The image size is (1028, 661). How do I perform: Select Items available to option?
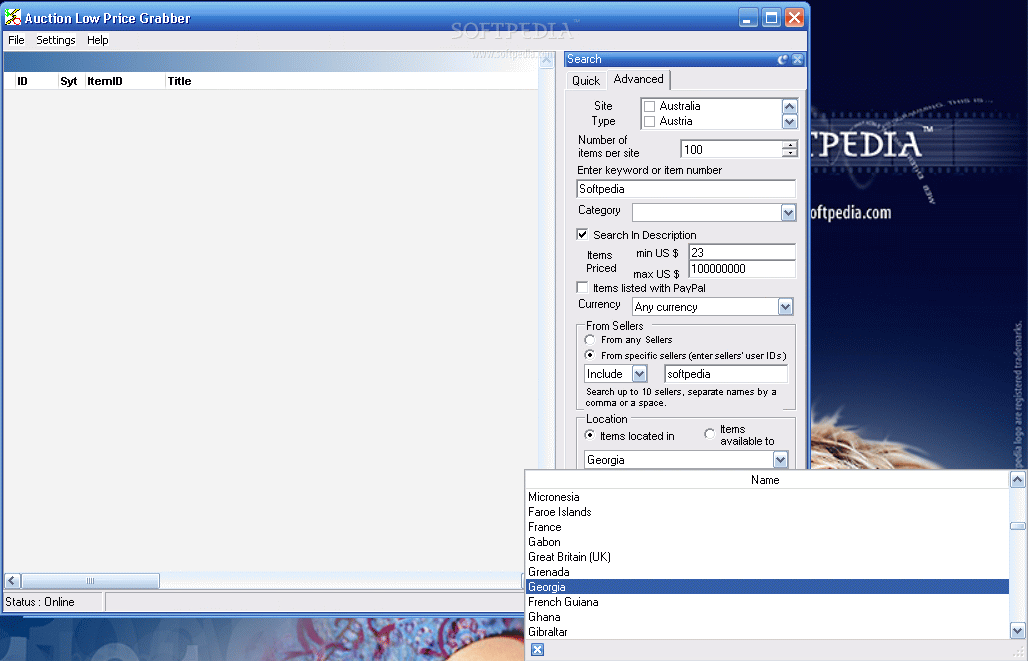[709, 433]
